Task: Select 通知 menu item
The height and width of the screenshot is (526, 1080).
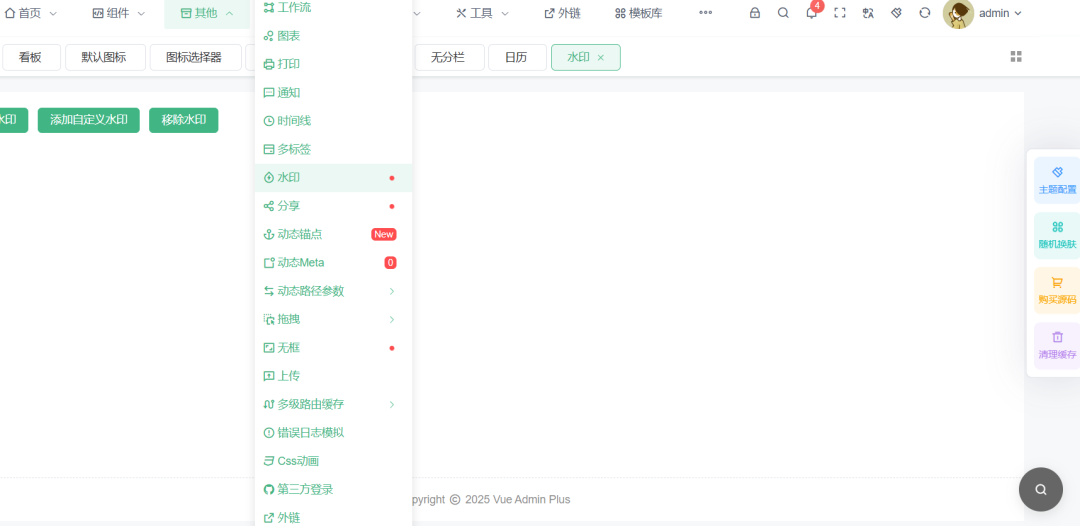Action: pos(333,92)
